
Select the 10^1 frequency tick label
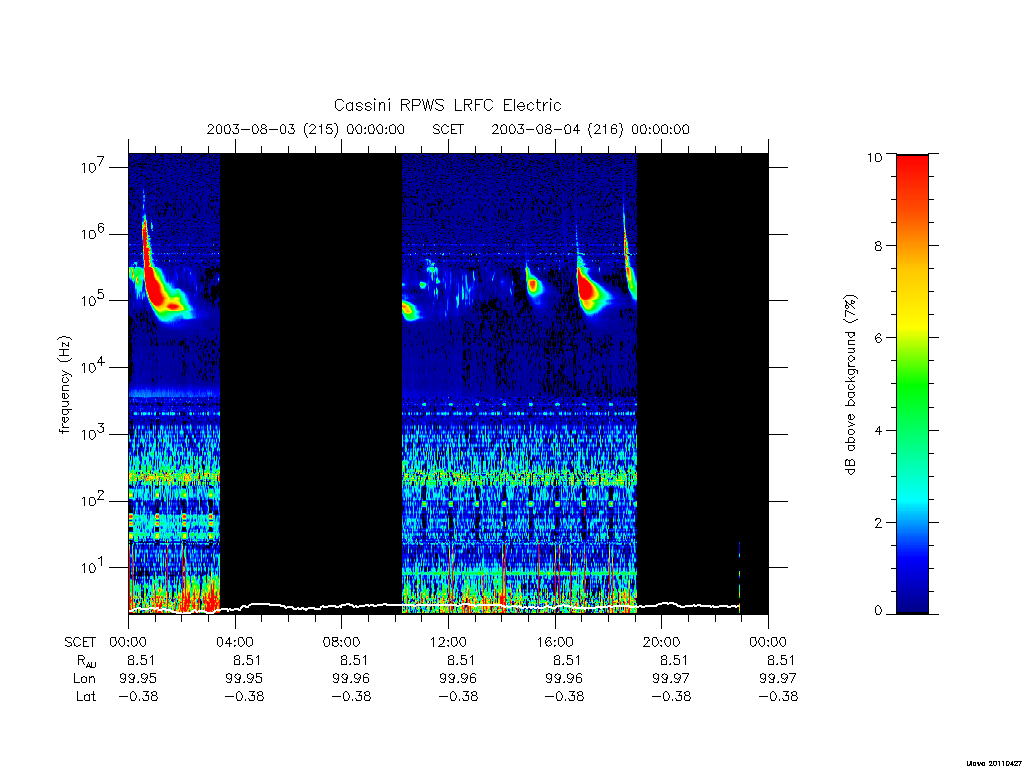tap(93, 566)
